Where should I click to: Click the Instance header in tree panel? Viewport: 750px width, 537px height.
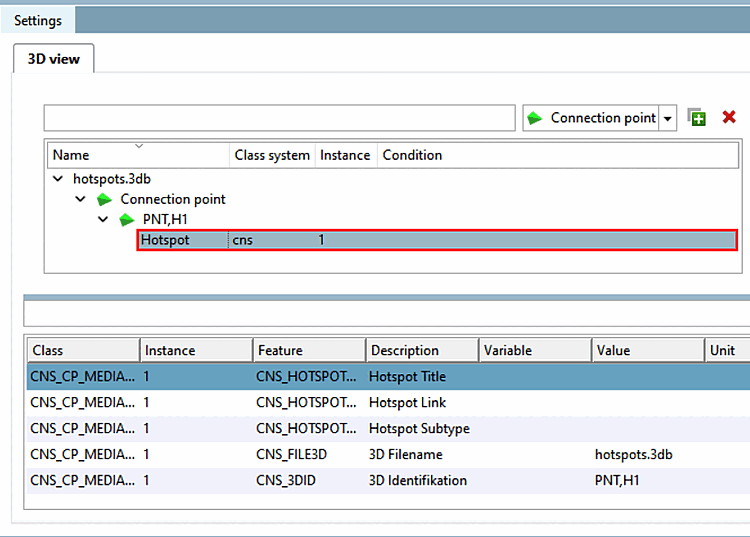click(x=345, y=155)
